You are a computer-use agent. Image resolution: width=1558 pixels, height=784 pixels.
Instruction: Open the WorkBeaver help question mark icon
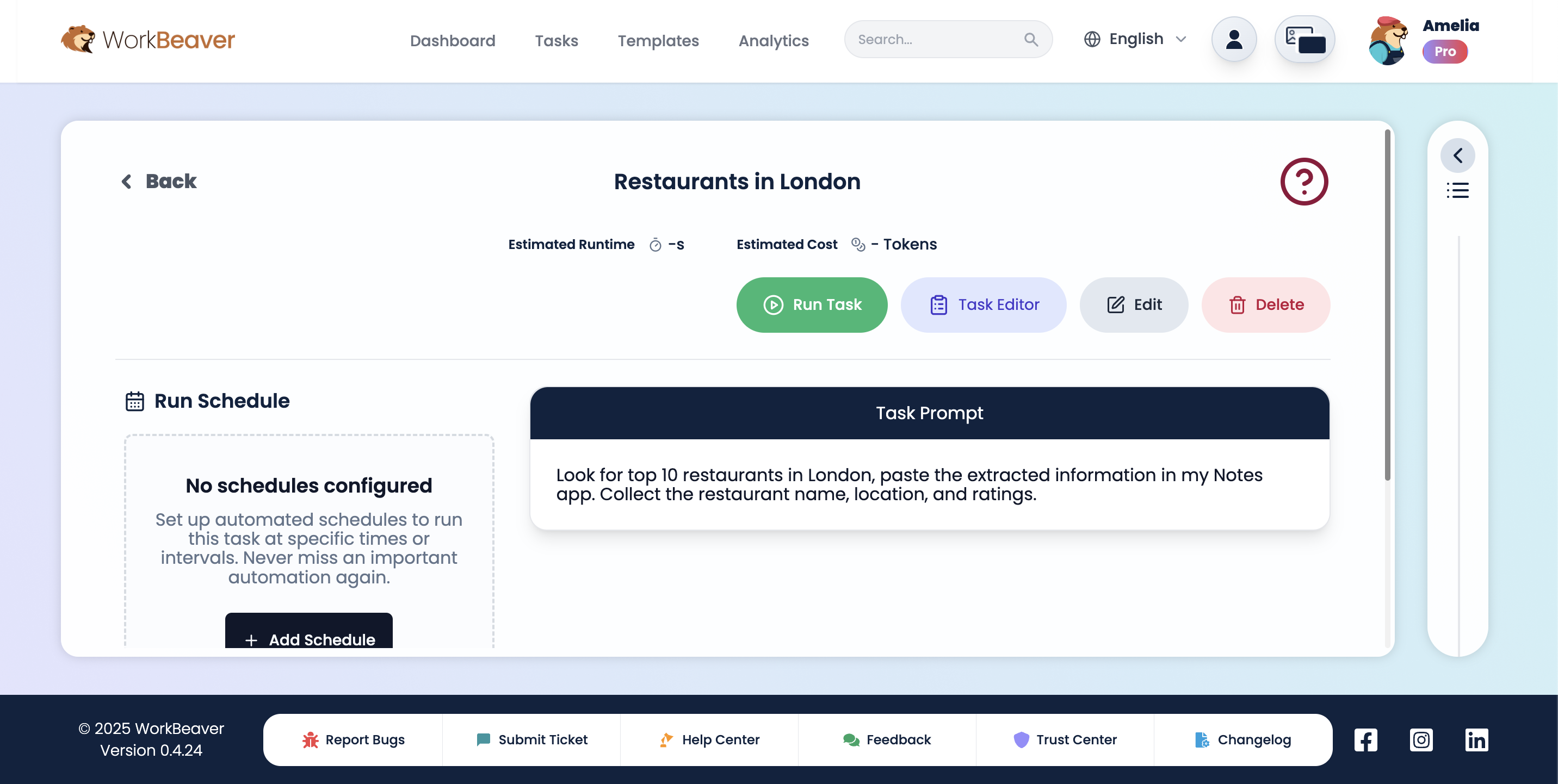pos(1304,182)
